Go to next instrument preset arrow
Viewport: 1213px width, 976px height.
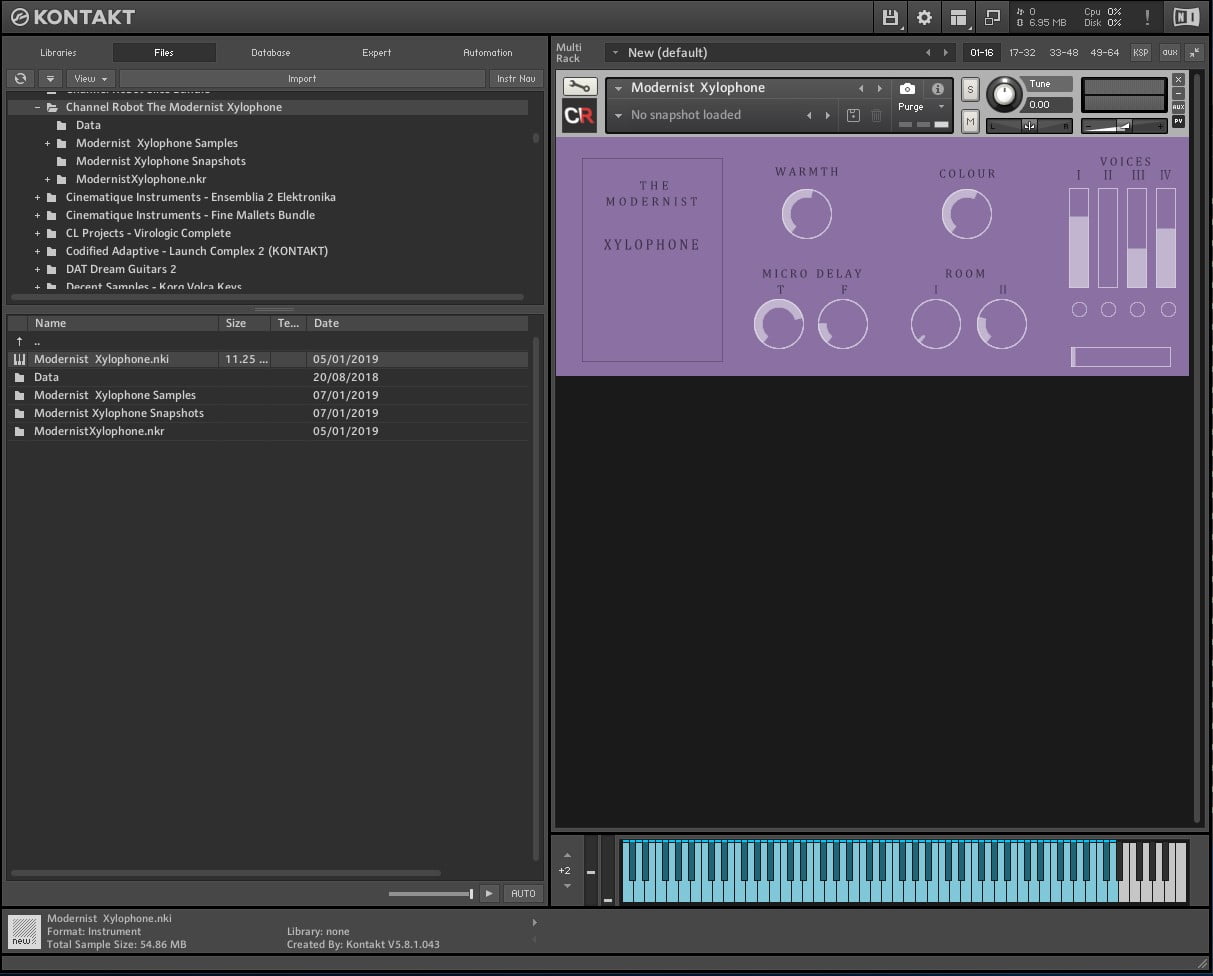880,89
